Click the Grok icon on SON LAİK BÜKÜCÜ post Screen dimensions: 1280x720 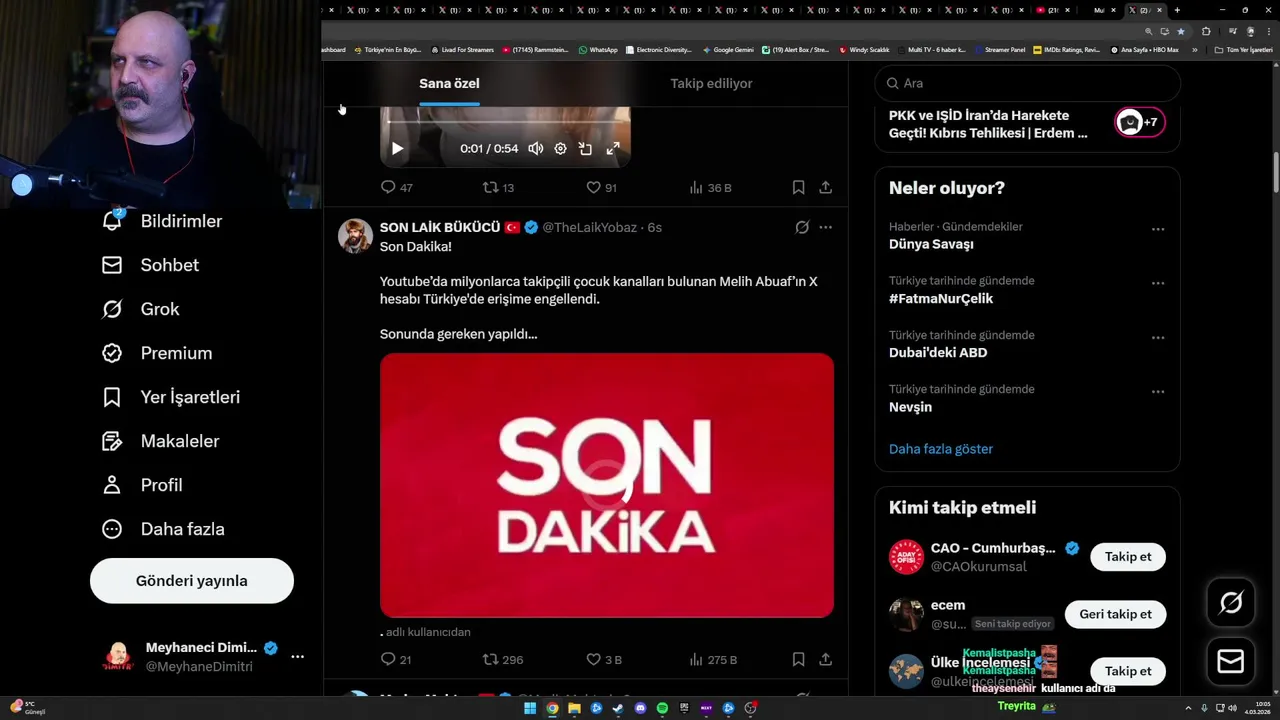[802, 227]
